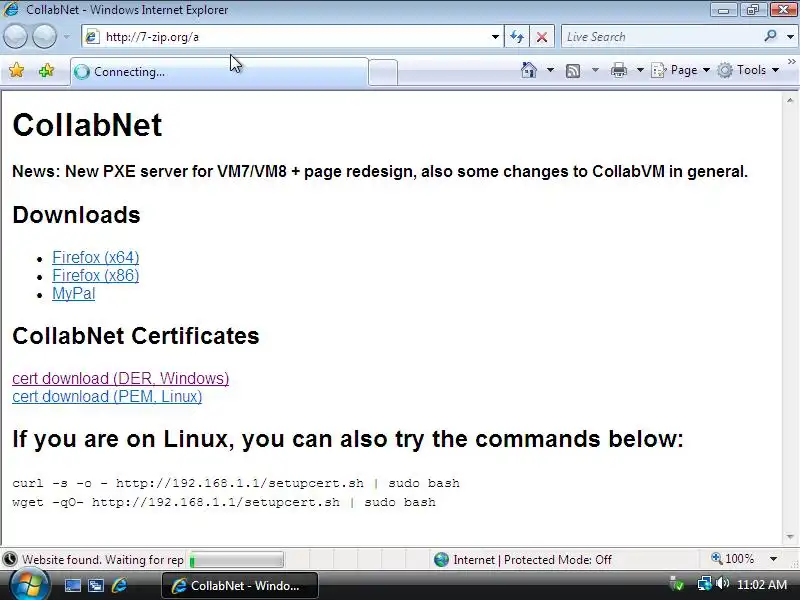The height and width of the screenshot is (600, 800).
Task: Click the curl setupcert.sh command text
Action: click(236, 483)
